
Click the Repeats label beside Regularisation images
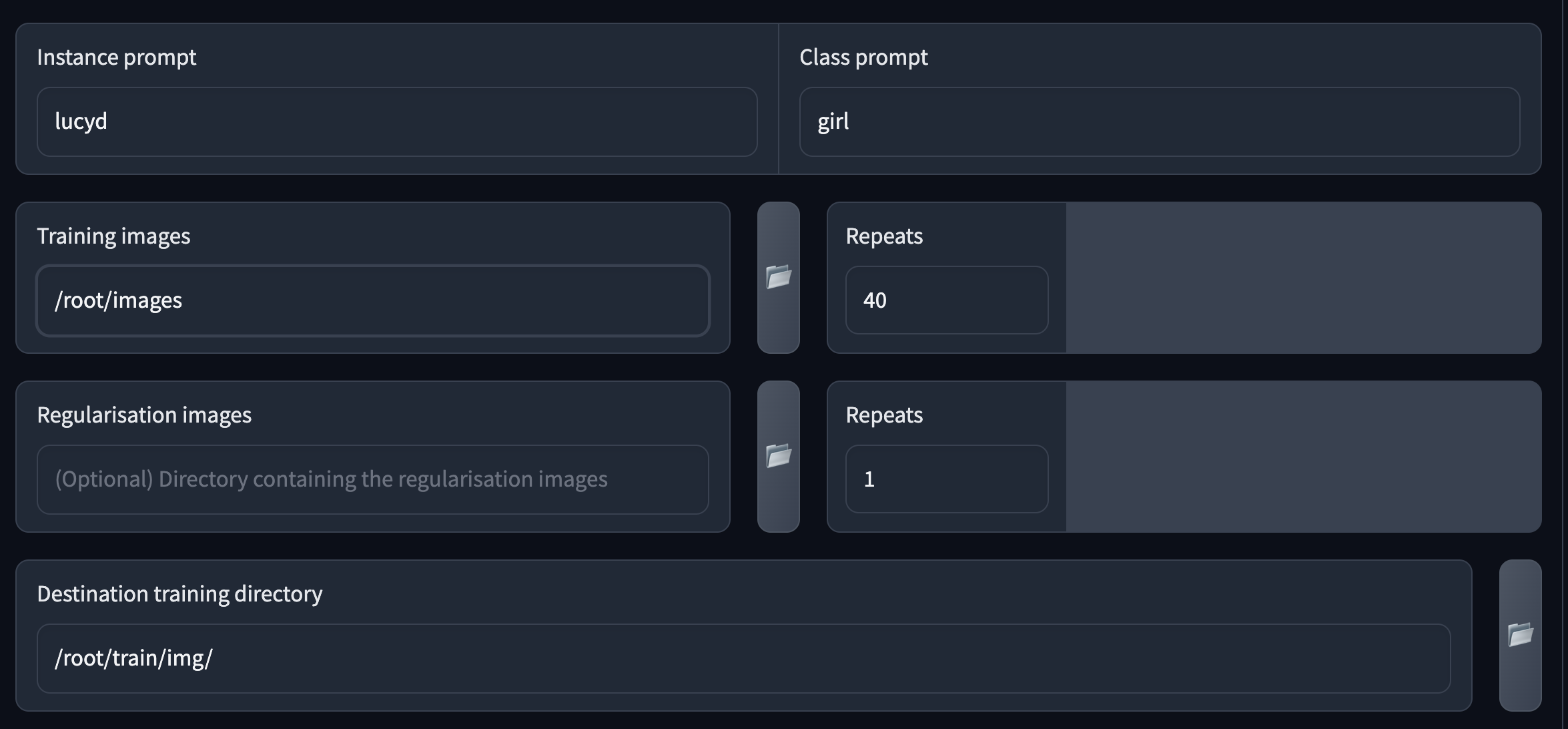[x=884, y=415]
